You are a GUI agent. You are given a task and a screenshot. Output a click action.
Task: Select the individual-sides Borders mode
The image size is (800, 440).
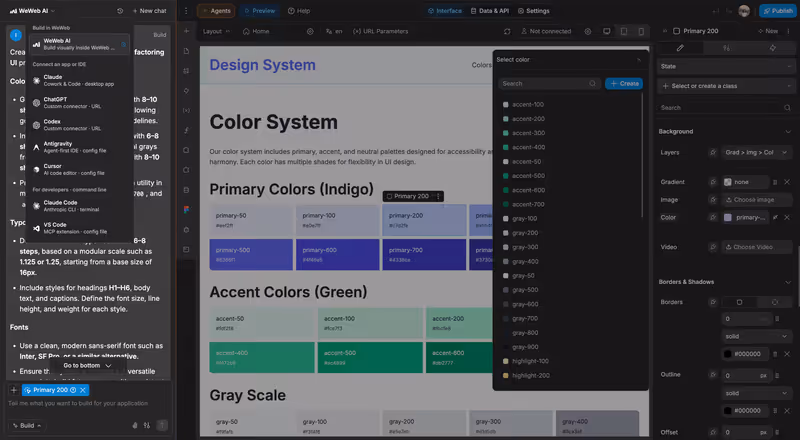coord(774,302)
